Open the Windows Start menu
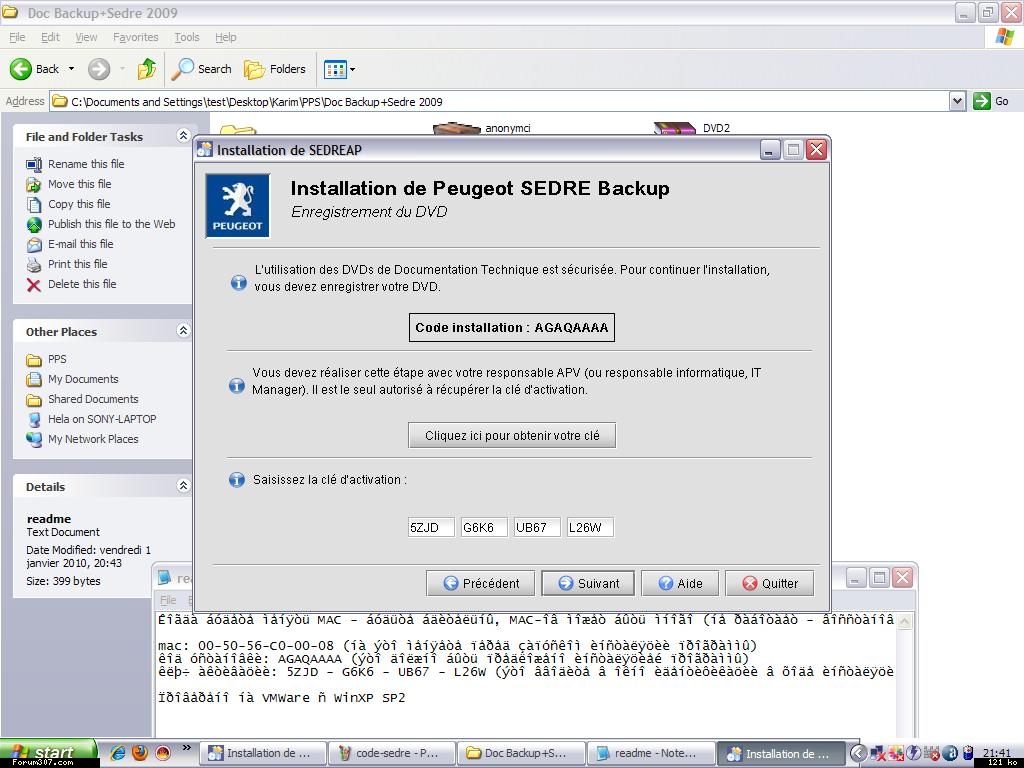This screenshot has width=1024, height=768. [48, 753]
